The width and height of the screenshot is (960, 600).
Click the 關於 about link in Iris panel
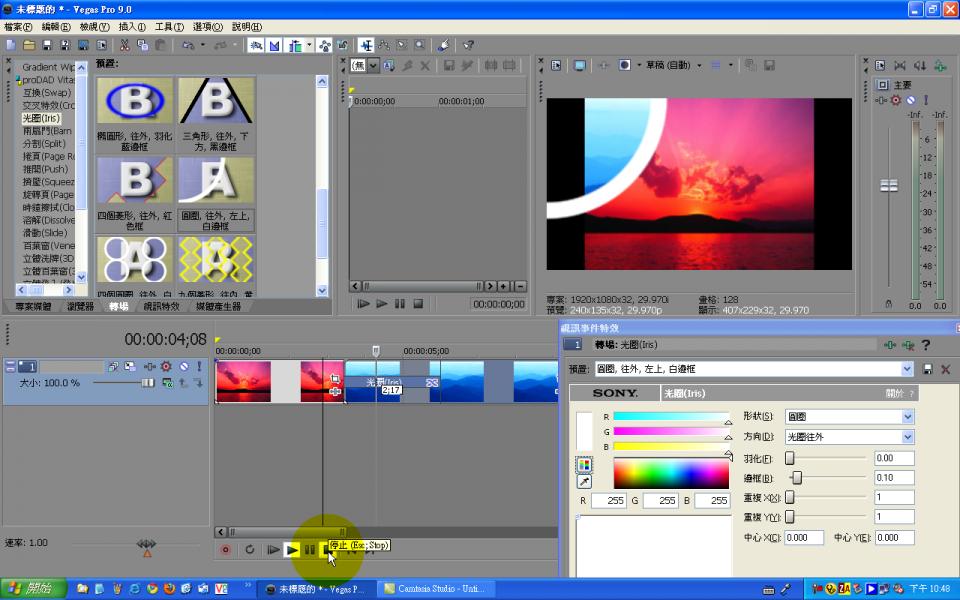(894, 393)
